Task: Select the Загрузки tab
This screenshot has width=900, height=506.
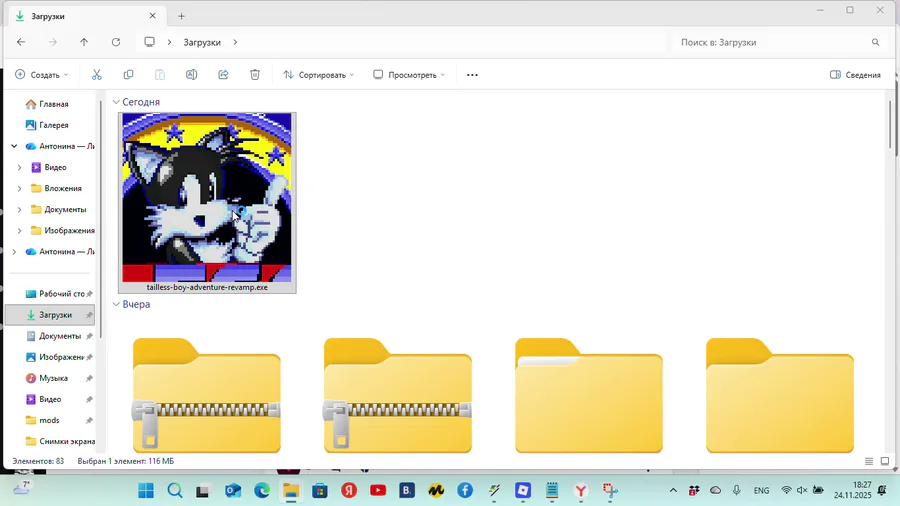Action: pyautogui.click(x=86, y=16)
